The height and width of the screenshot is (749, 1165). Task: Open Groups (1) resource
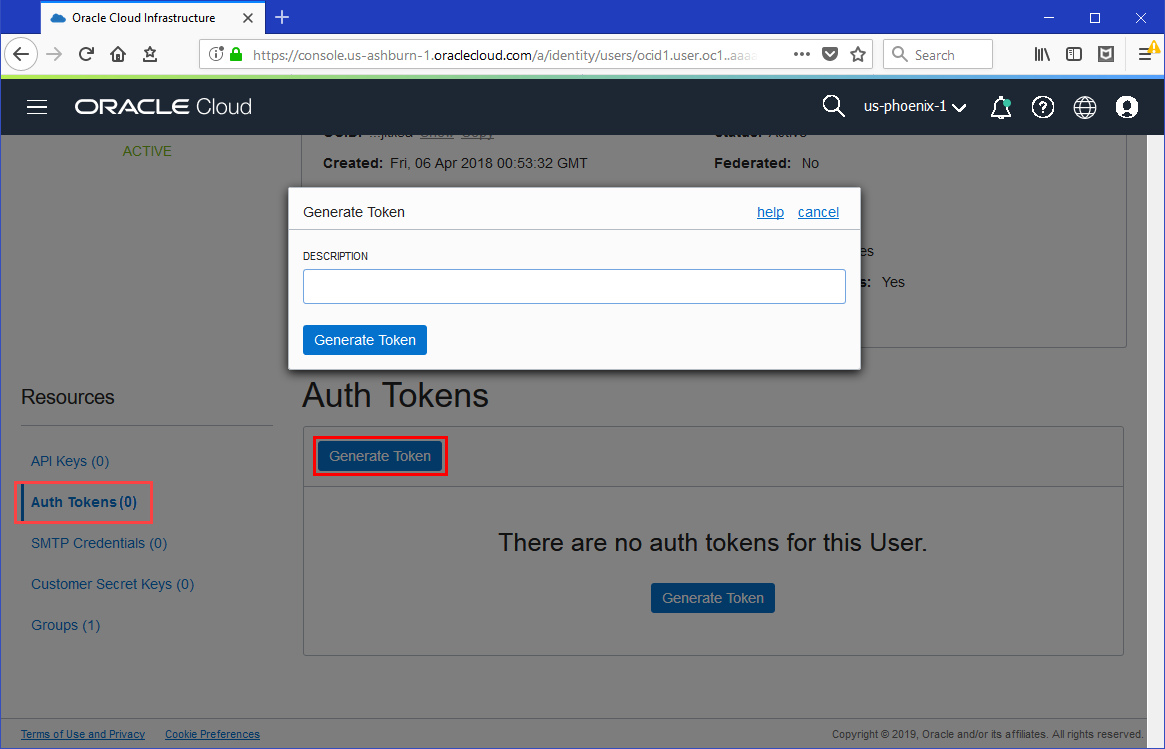[x=65, y=625]
